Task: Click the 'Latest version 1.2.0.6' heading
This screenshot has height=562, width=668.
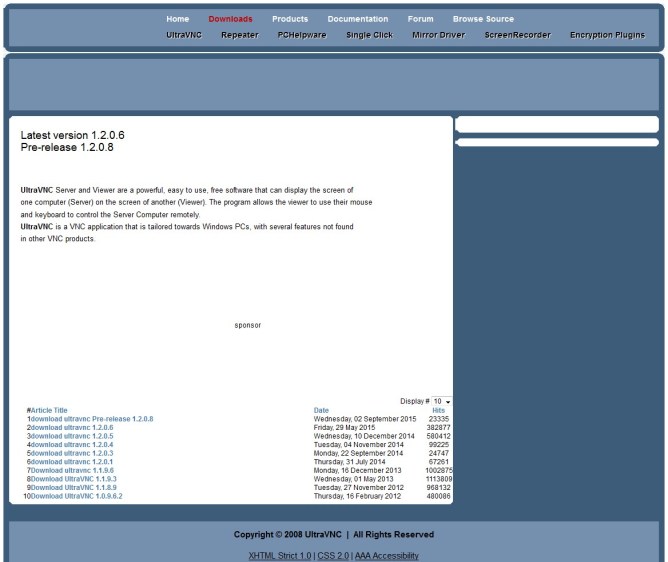Action: [72, 135]
